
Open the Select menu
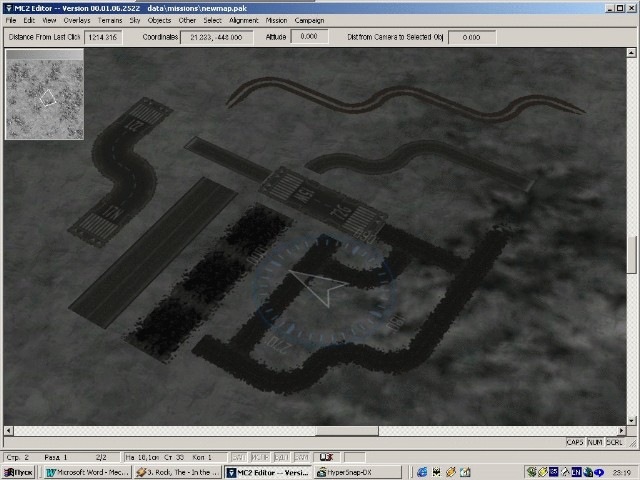click(x=212, y=20)
